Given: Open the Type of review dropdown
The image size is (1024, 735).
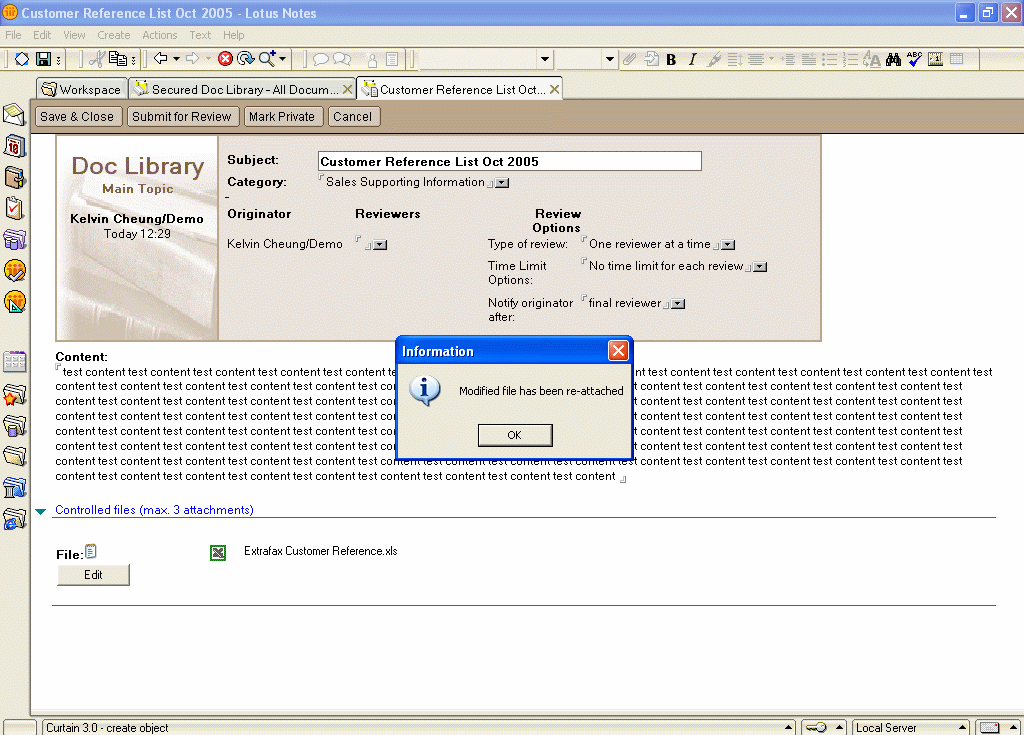Looking at the screenshot, I should click(729, 245).
